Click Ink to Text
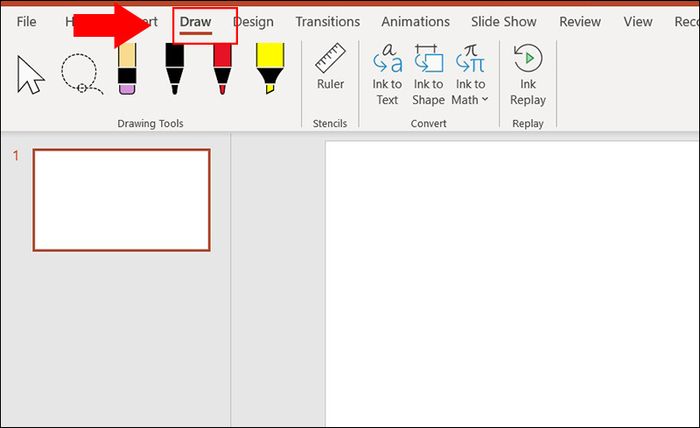Viewport: 700px width, 428px height. [387, 75]
